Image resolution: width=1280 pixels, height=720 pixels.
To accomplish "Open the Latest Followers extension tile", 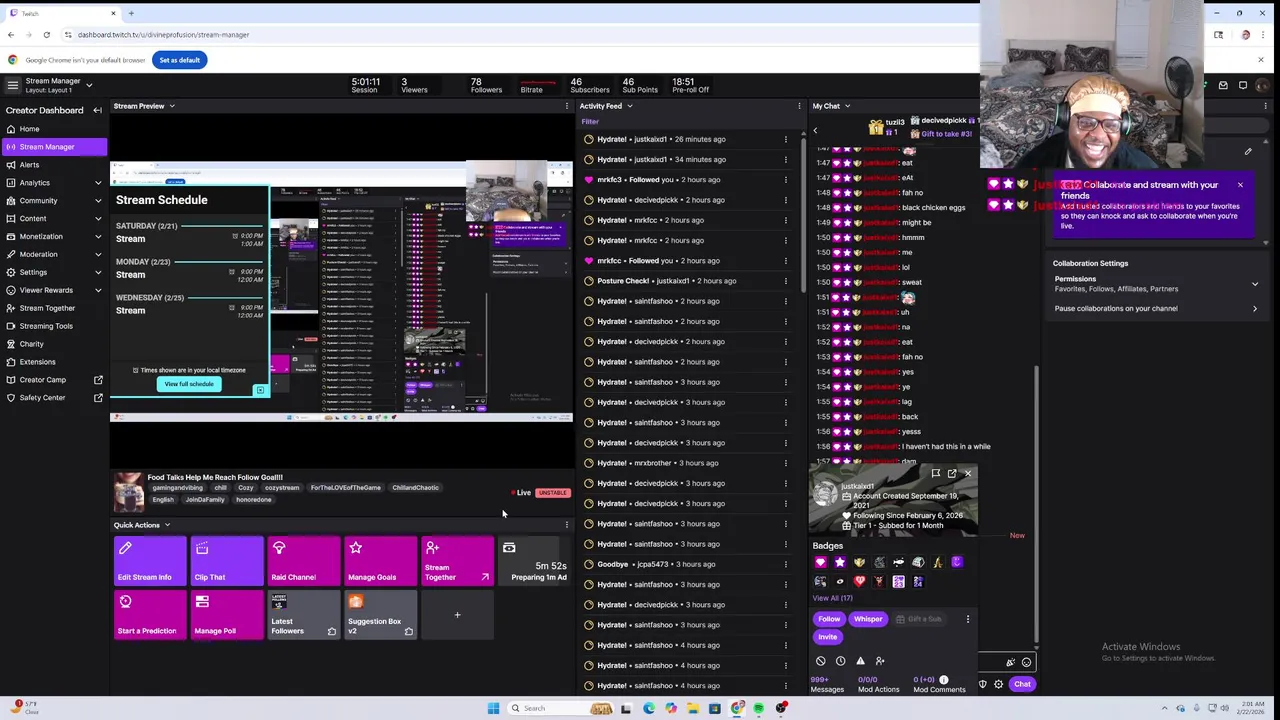I will pyautogui.click(x=304, y=615).
